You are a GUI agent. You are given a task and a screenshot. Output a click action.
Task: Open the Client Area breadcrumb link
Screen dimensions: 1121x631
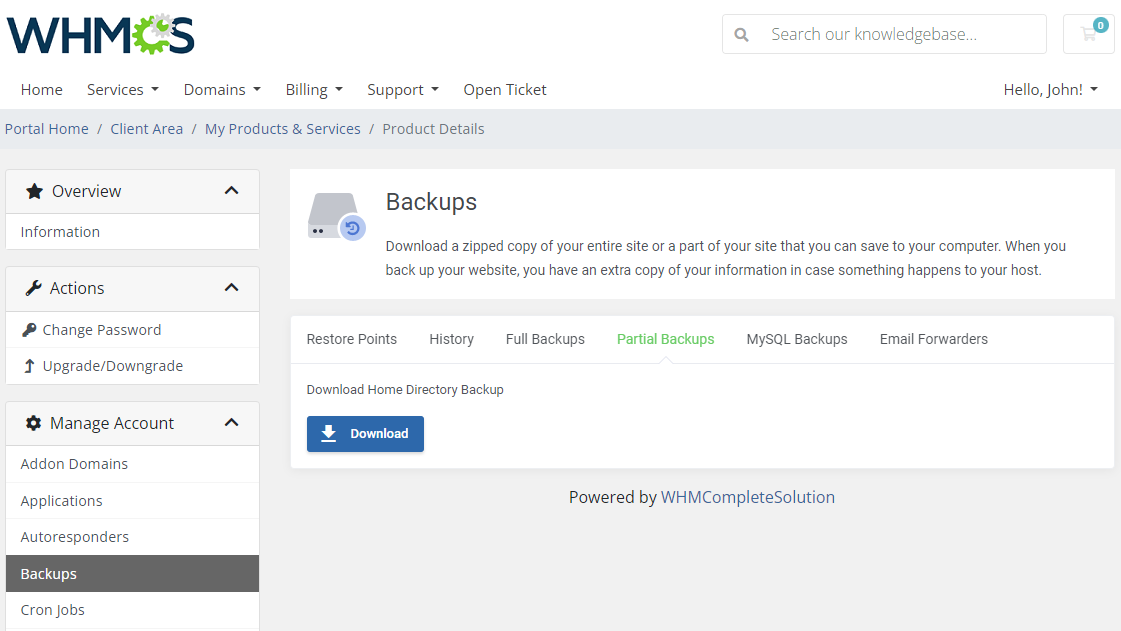[x=147, y=129]
